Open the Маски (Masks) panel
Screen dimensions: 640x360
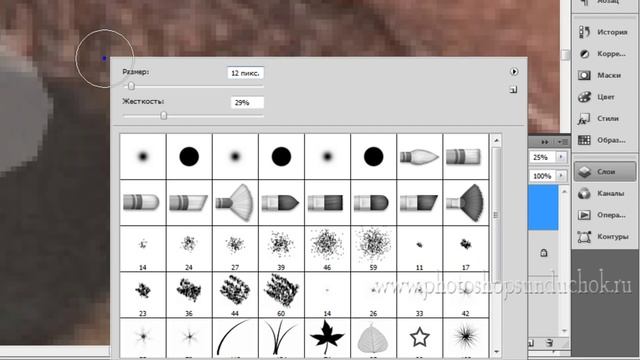pos(604,75)
